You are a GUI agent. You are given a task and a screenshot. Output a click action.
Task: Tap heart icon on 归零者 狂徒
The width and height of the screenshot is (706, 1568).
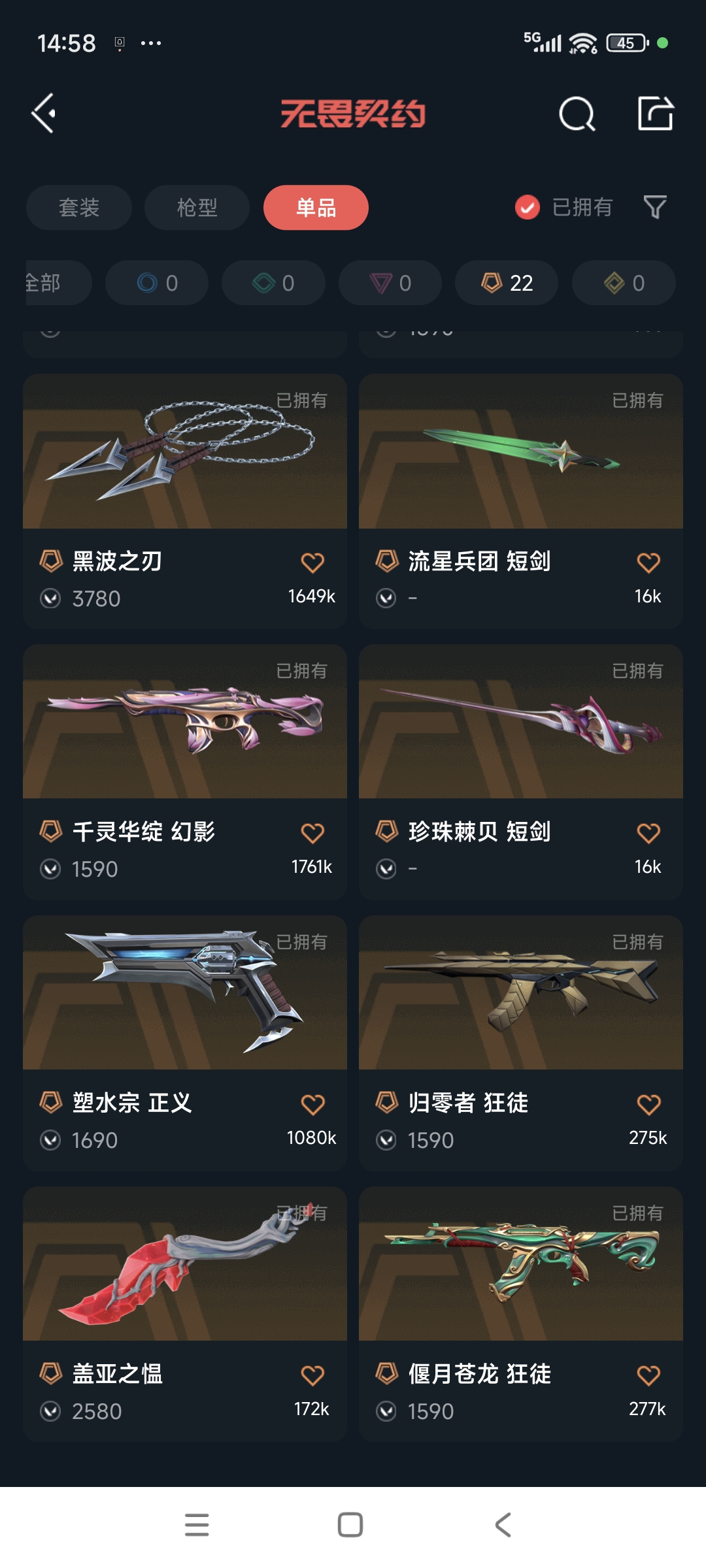pyautogui.click(x=648, y=1105)
